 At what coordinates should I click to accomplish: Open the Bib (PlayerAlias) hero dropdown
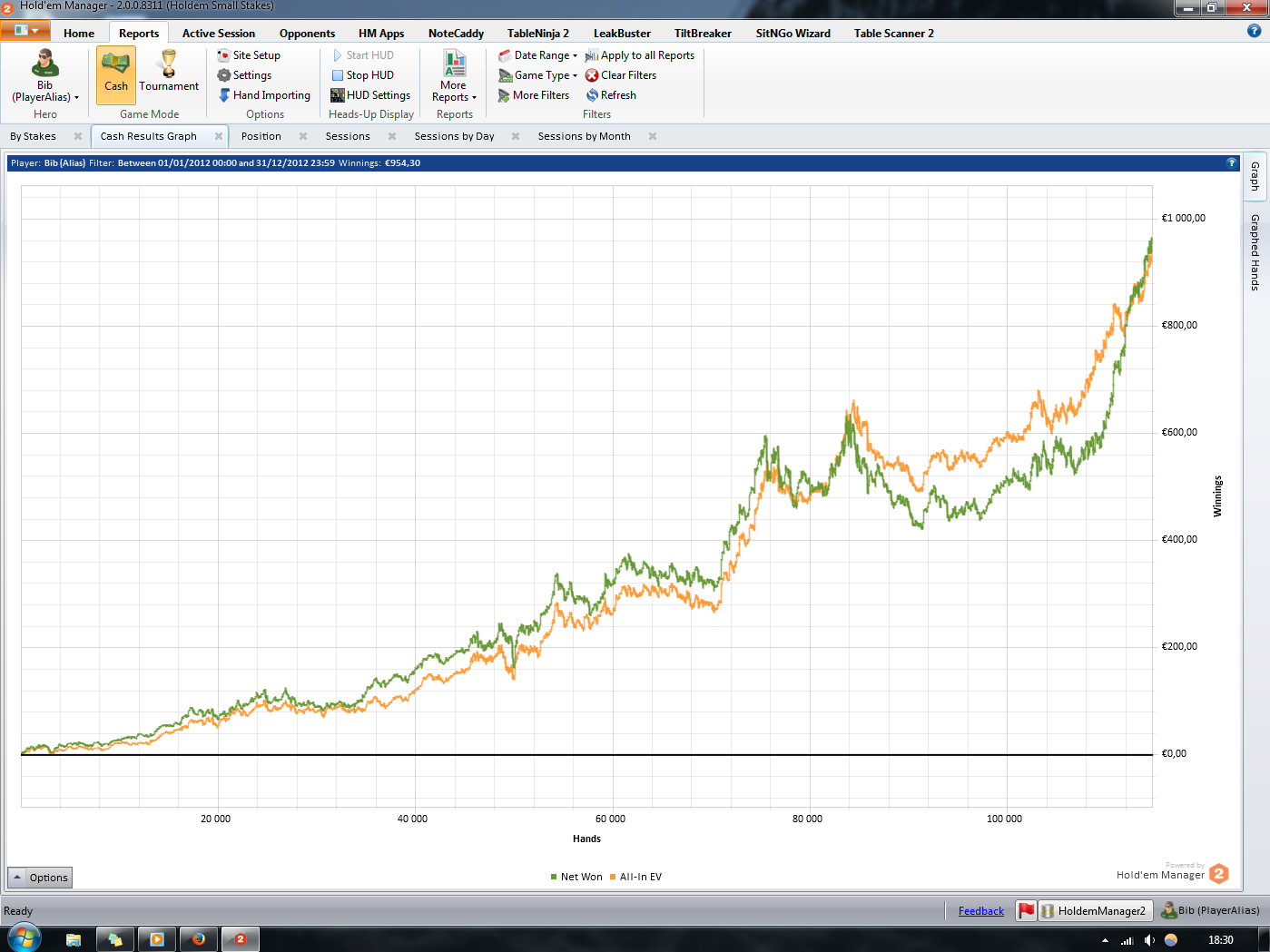coord(45,76)
